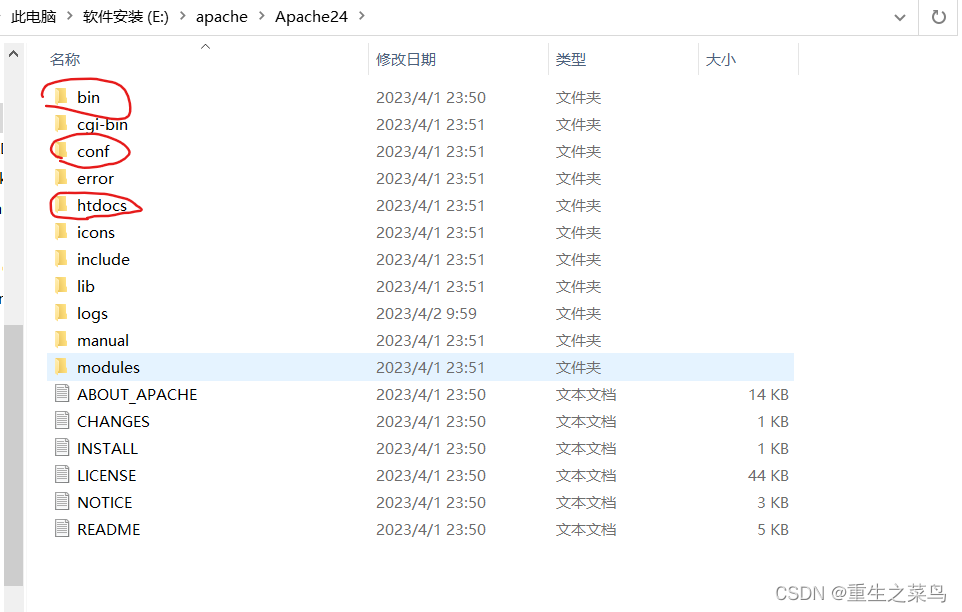
Task: Navigate to 此电脑 via breadcrumb
Action: [34, 16]
